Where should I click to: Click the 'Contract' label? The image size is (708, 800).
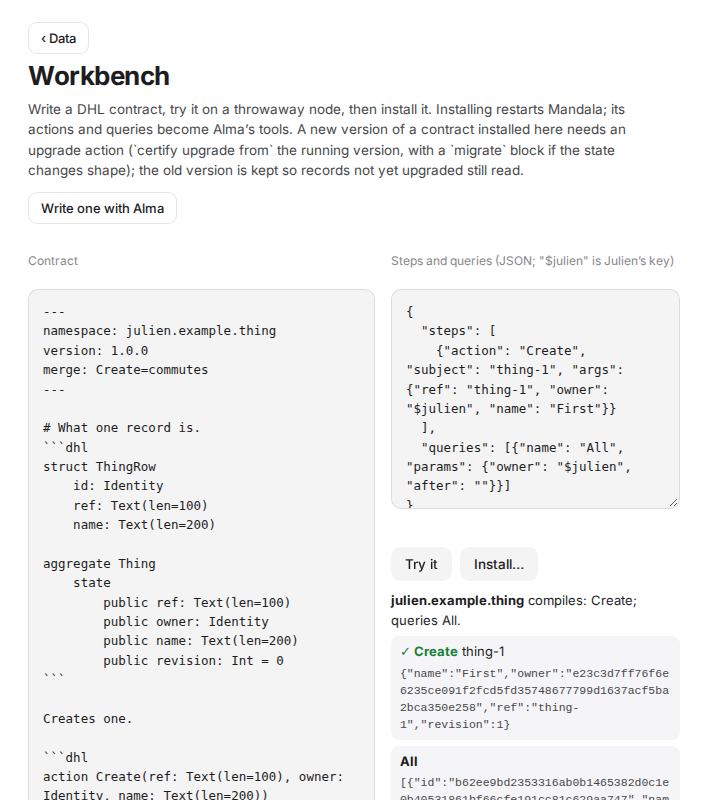tap(53, 261)
